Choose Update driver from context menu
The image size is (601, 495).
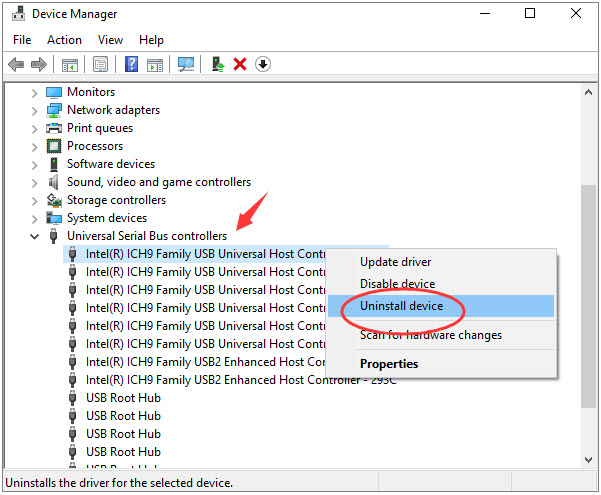[441, 262]
